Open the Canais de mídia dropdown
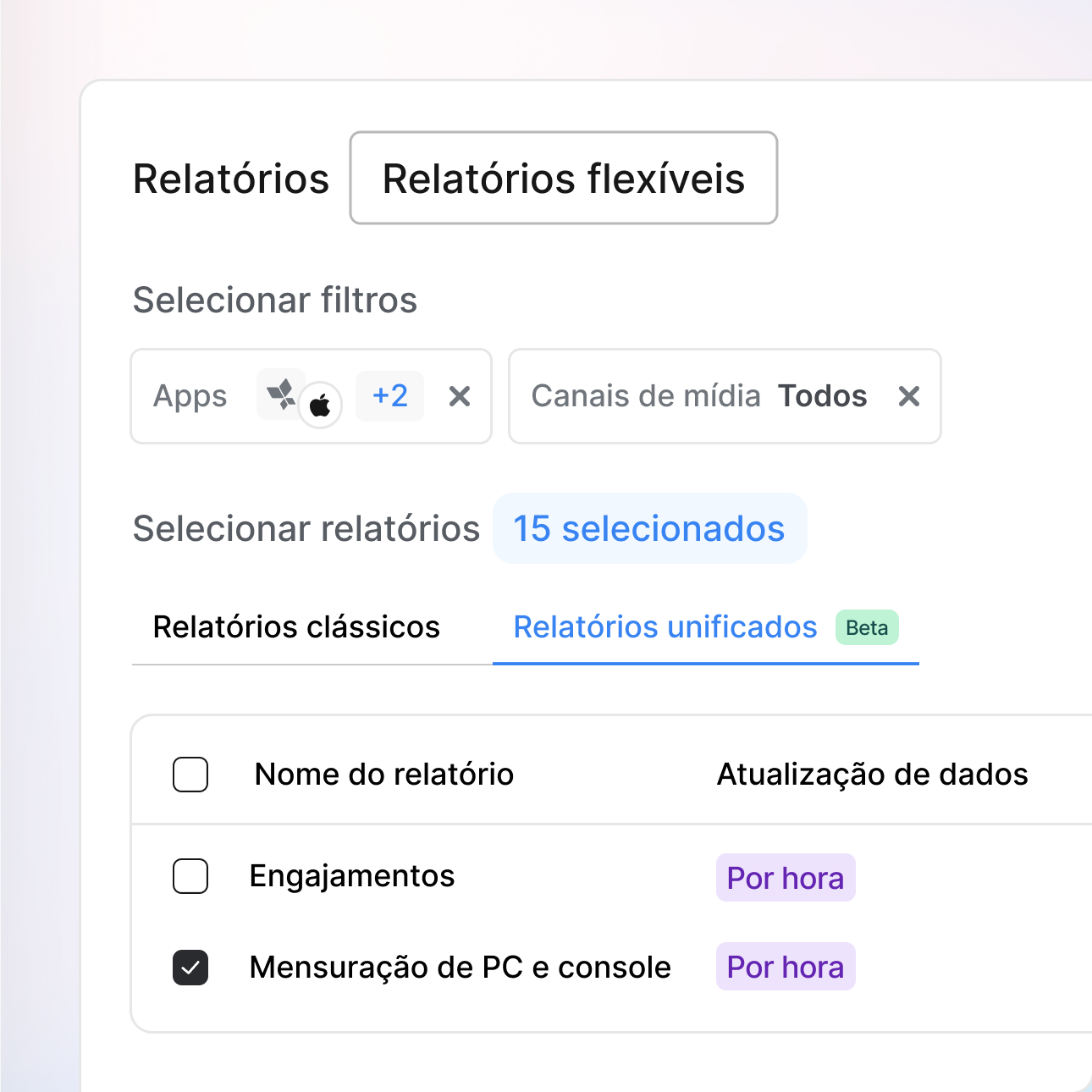1092x1092 pixels. coord(698,396)
